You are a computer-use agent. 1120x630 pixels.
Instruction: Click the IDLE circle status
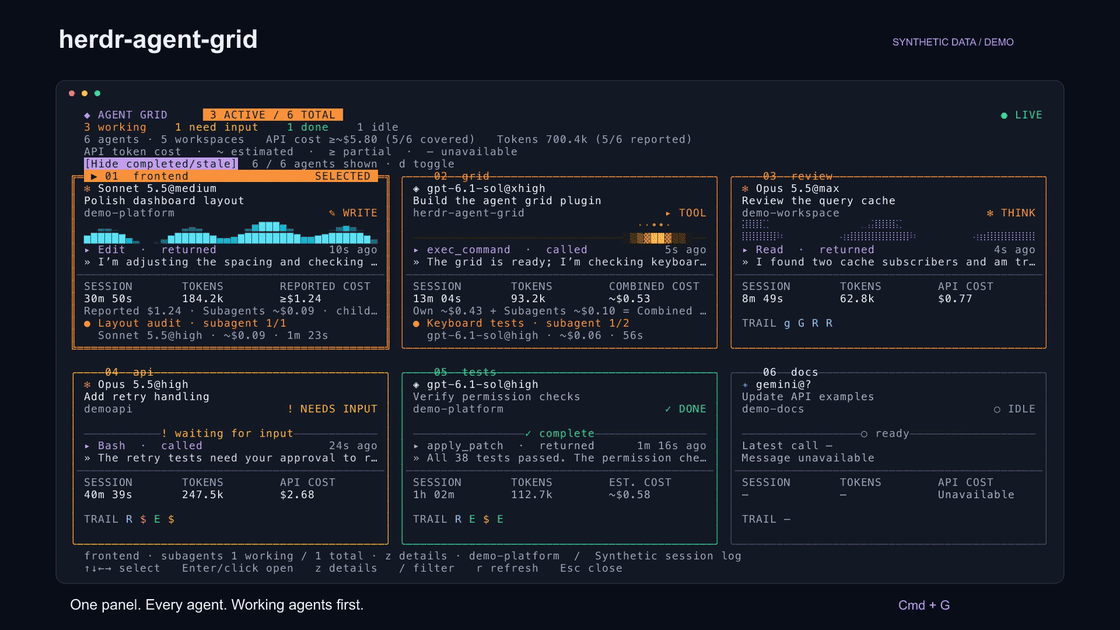pos(1014,409)
